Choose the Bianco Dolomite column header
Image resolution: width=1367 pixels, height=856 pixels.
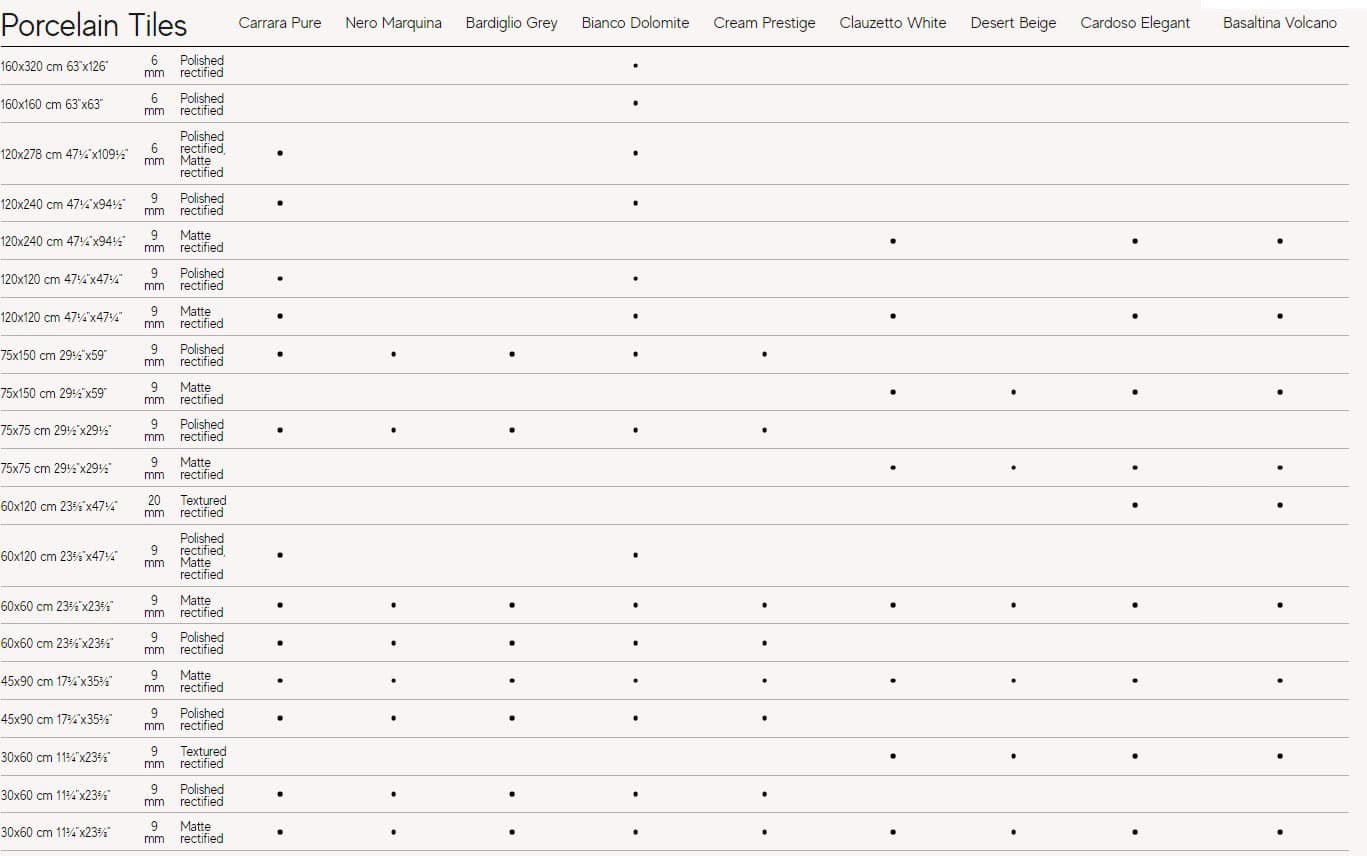(x=635, y=23)
